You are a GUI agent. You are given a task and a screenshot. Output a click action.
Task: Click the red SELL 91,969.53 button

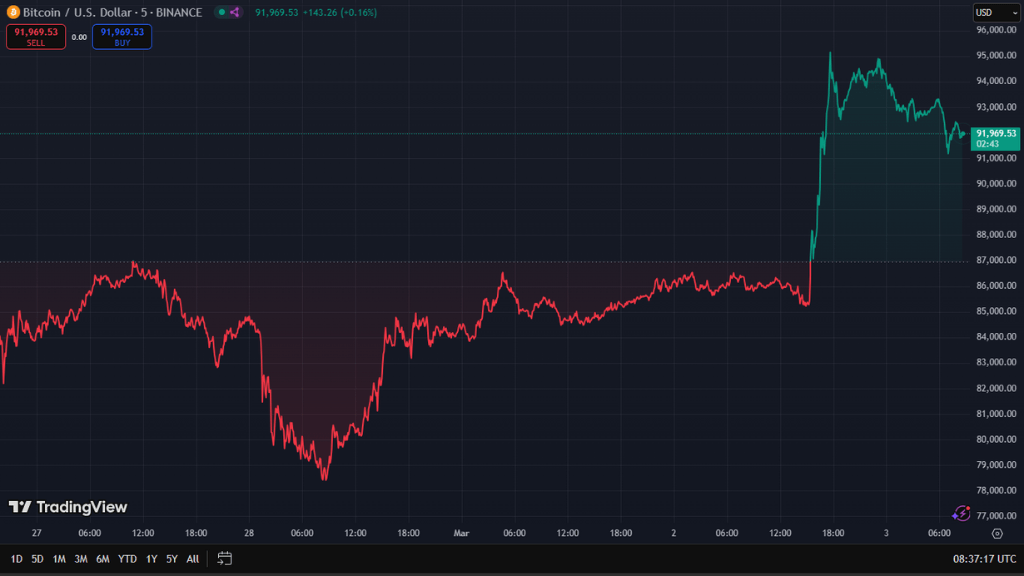(x=36, y=37)
